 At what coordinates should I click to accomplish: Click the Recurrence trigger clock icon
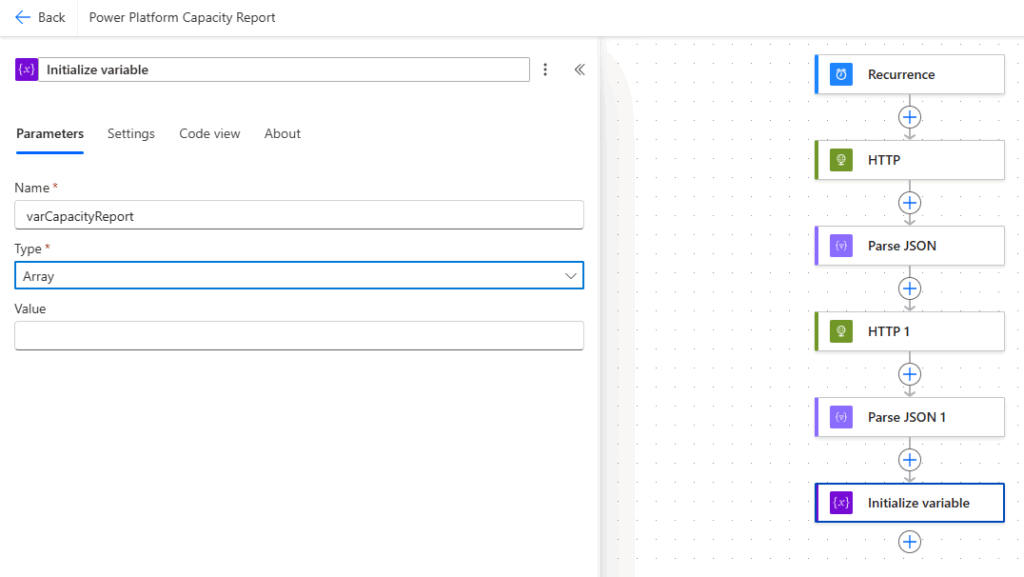pos(841,75)
